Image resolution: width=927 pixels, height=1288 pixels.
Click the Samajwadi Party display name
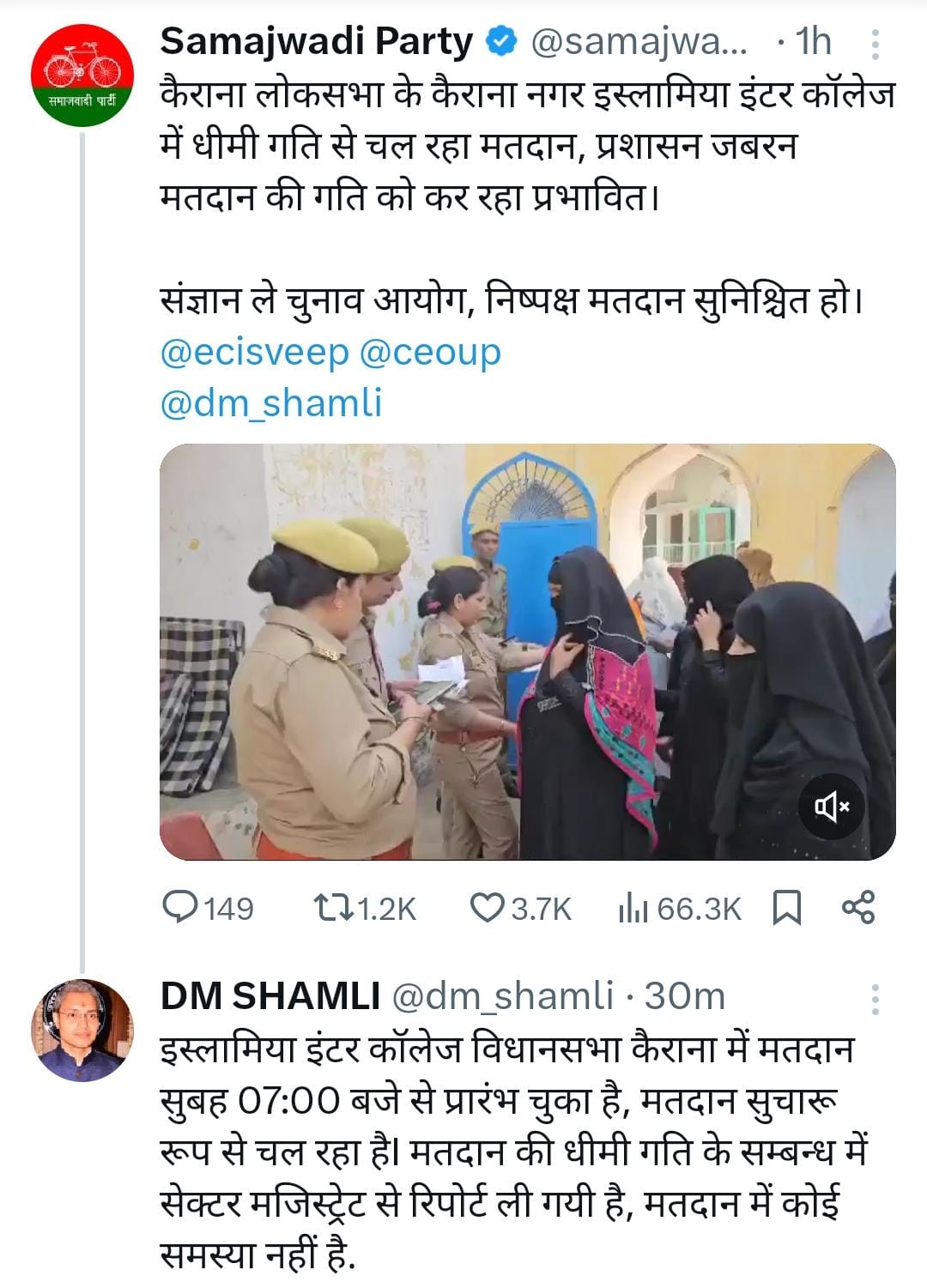pos(318,37)
